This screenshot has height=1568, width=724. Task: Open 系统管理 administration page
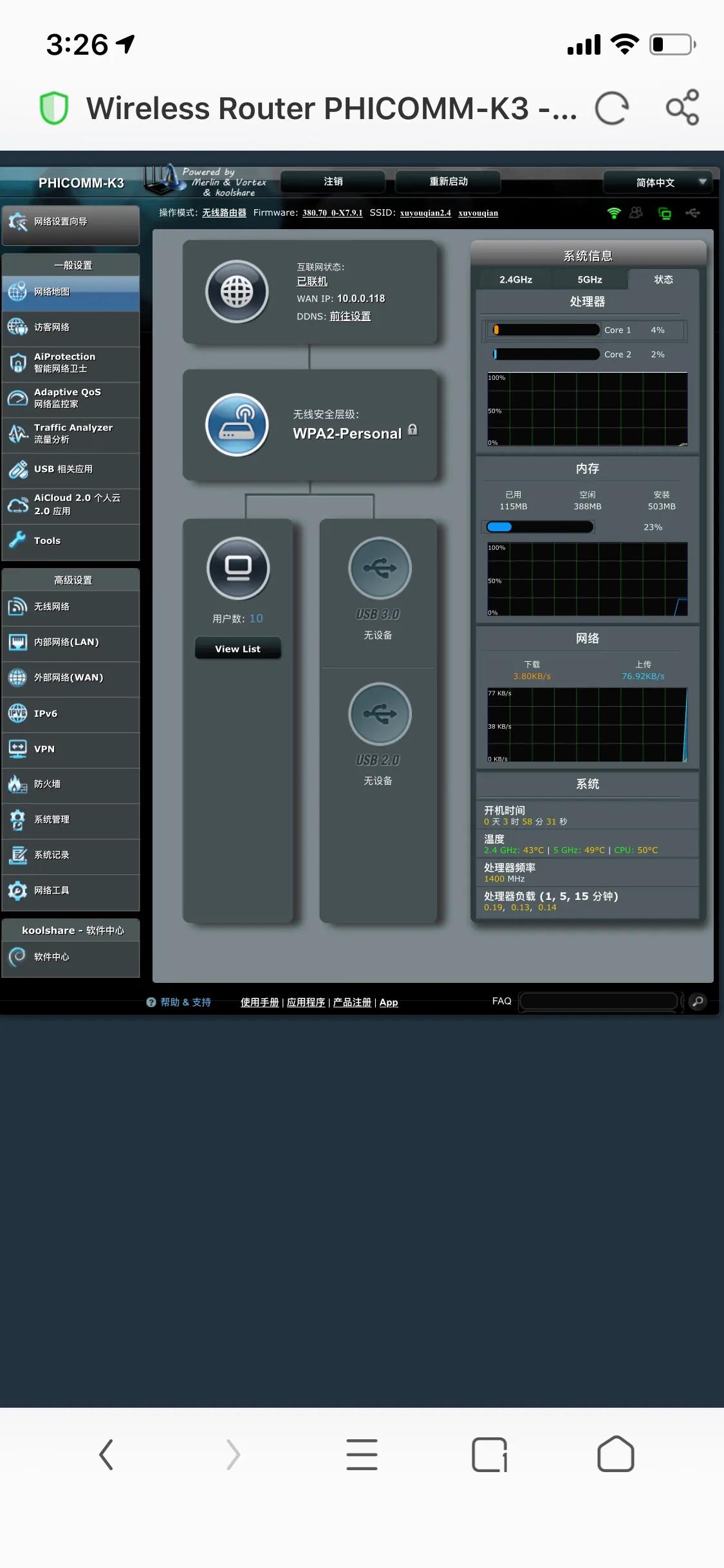pos(71,820)
